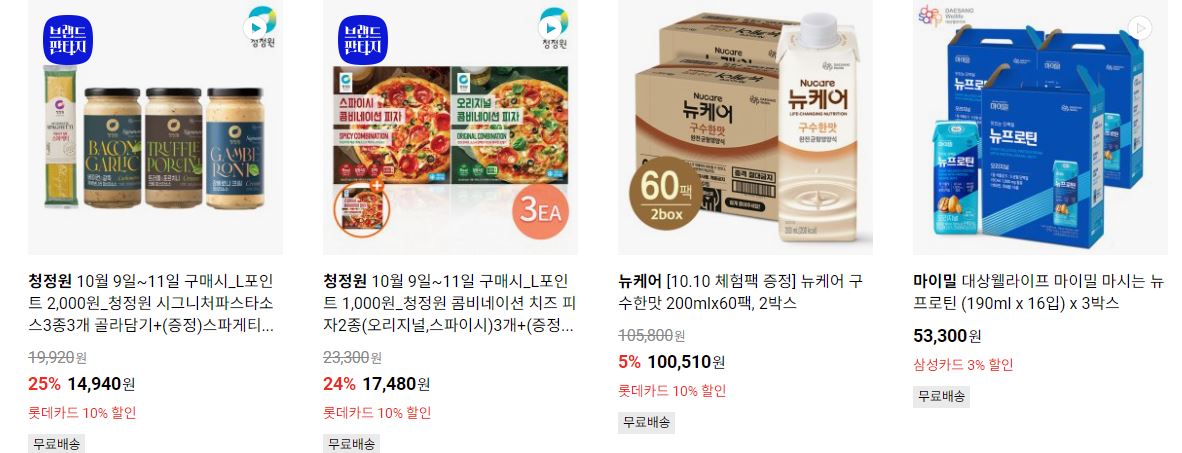Click the 브랜드판타지 badge on pasta sauce product
Viewport: 1182px width, 453px height.
tap(68, 39)
